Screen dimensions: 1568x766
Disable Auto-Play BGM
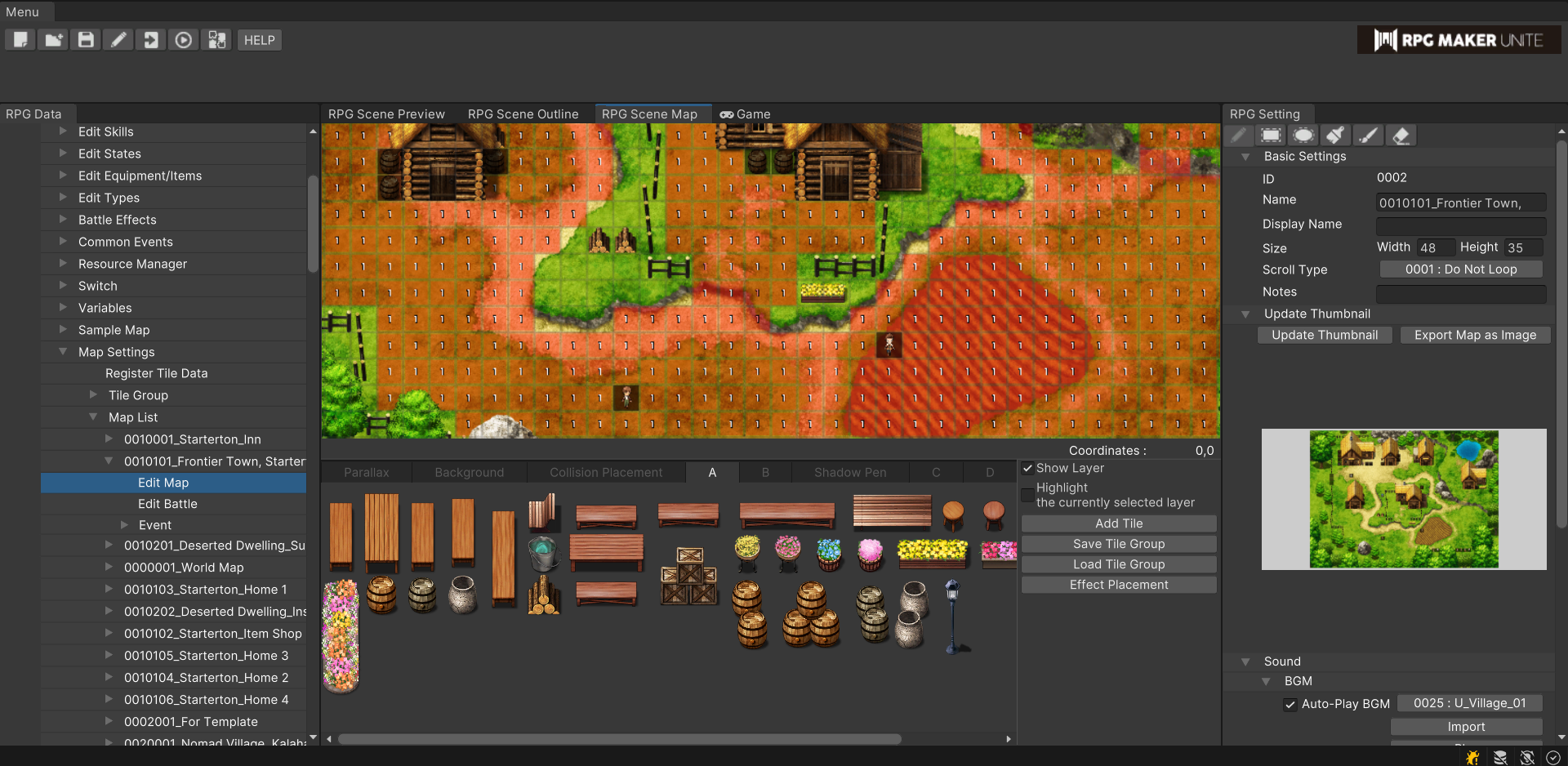tap(1290, 704)
